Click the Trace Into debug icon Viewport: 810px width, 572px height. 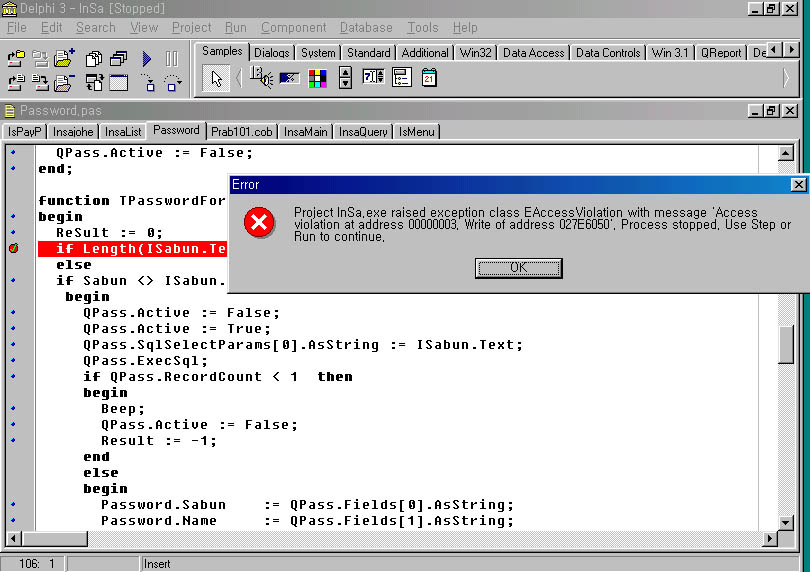point(147,83)
